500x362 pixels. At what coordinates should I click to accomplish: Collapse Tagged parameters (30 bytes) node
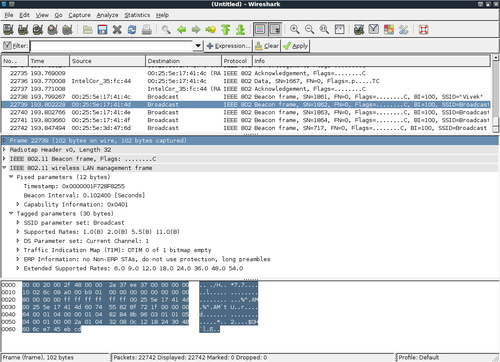[x=11, y=213]
